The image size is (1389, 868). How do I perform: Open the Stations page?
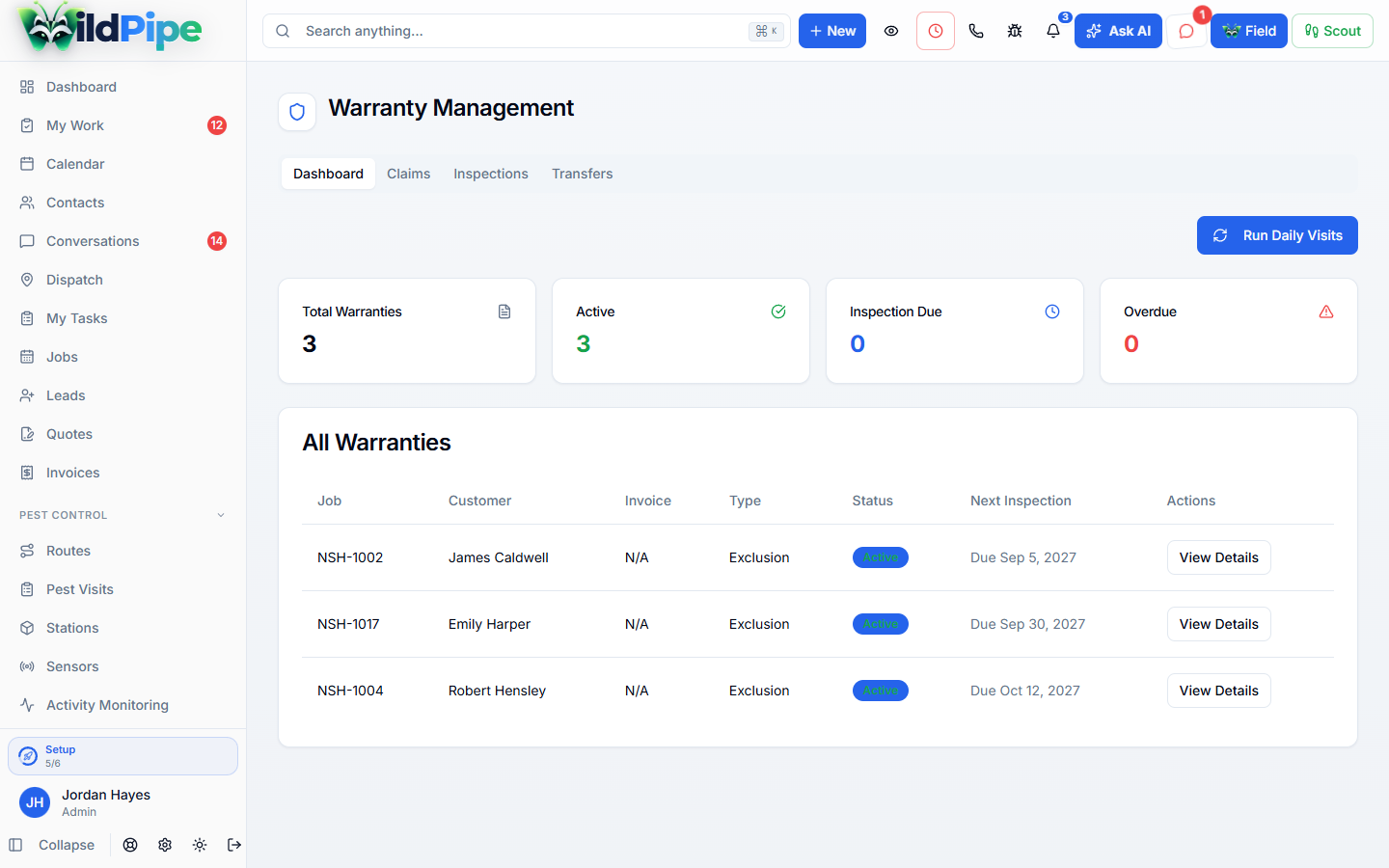point(123,628)
